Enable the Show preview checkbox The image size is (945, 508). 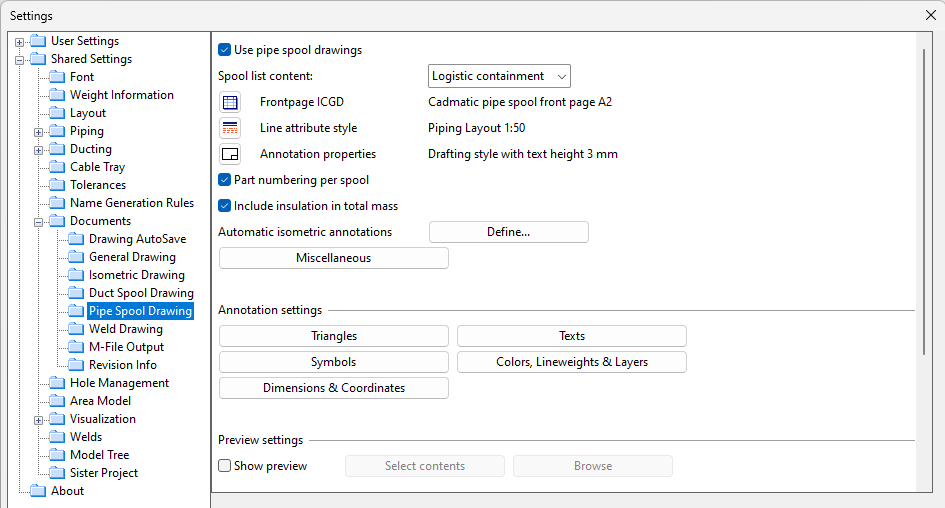click(x=225, y=466)
